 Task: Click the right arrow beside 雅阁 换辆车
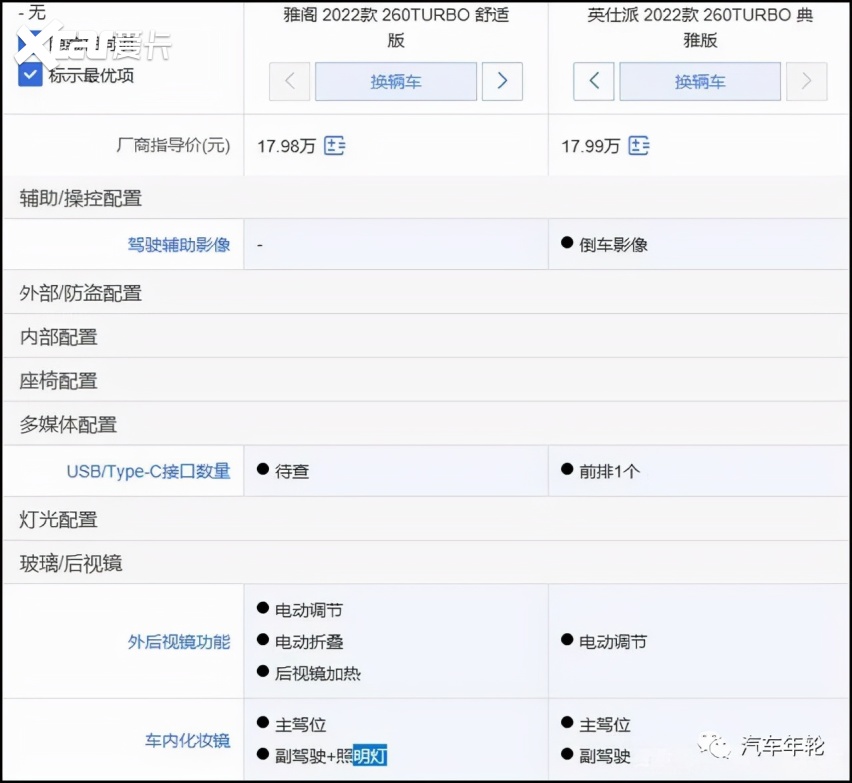[502, 82]
